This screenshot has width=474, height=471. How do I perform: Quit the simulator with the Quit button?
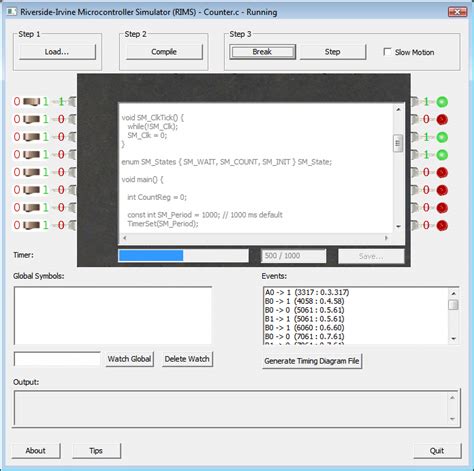[437, 451]
